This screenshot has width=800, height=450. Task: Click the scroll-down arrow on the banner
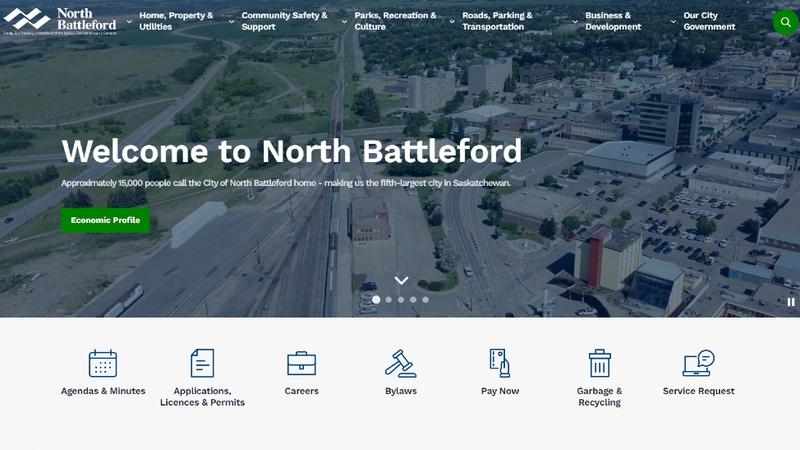click(402, 281)
